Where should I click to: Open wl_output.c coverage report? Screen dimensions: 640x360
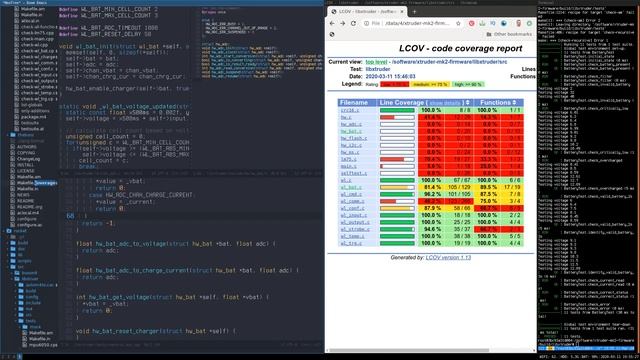pyautogui.click(x=355, y=222)
